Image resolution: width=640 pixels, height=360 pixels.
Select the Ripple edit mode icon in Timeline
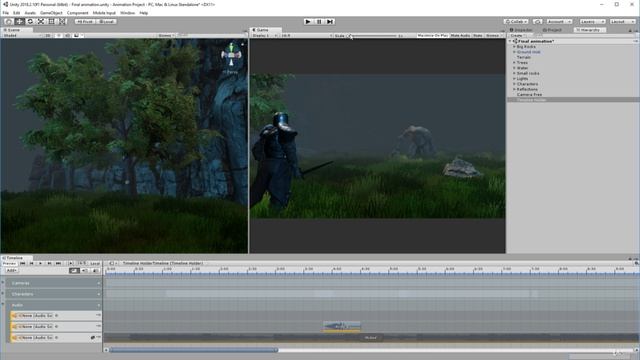pos(85,271)
